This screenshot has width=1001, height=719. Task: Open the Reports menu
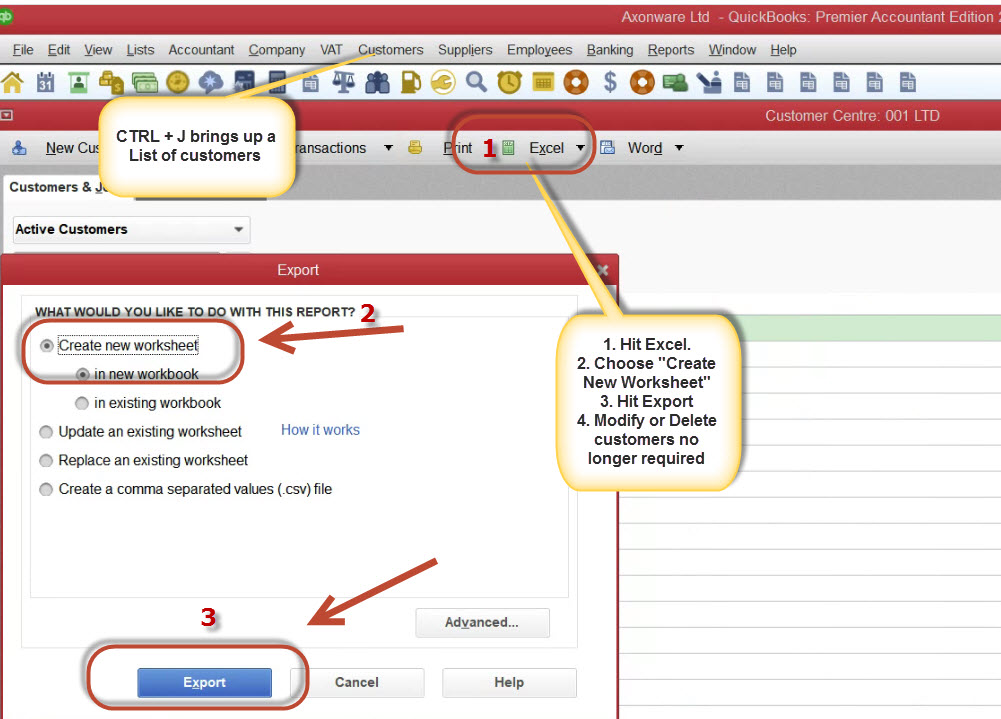(670, 50)
